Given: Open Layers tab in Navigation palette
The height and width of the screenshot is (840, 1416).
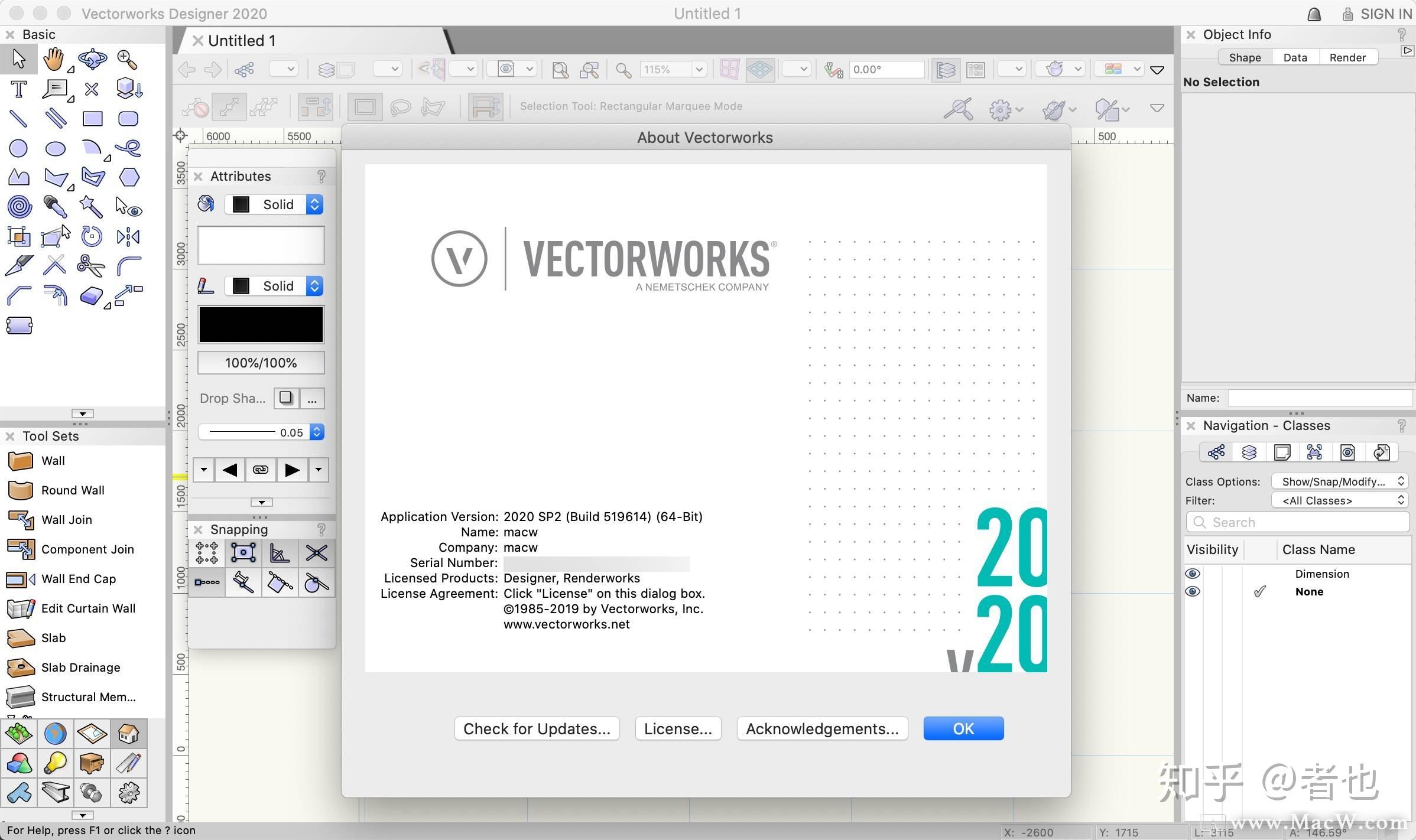Looking at the screenshot, I should [x=1249, y=452].
